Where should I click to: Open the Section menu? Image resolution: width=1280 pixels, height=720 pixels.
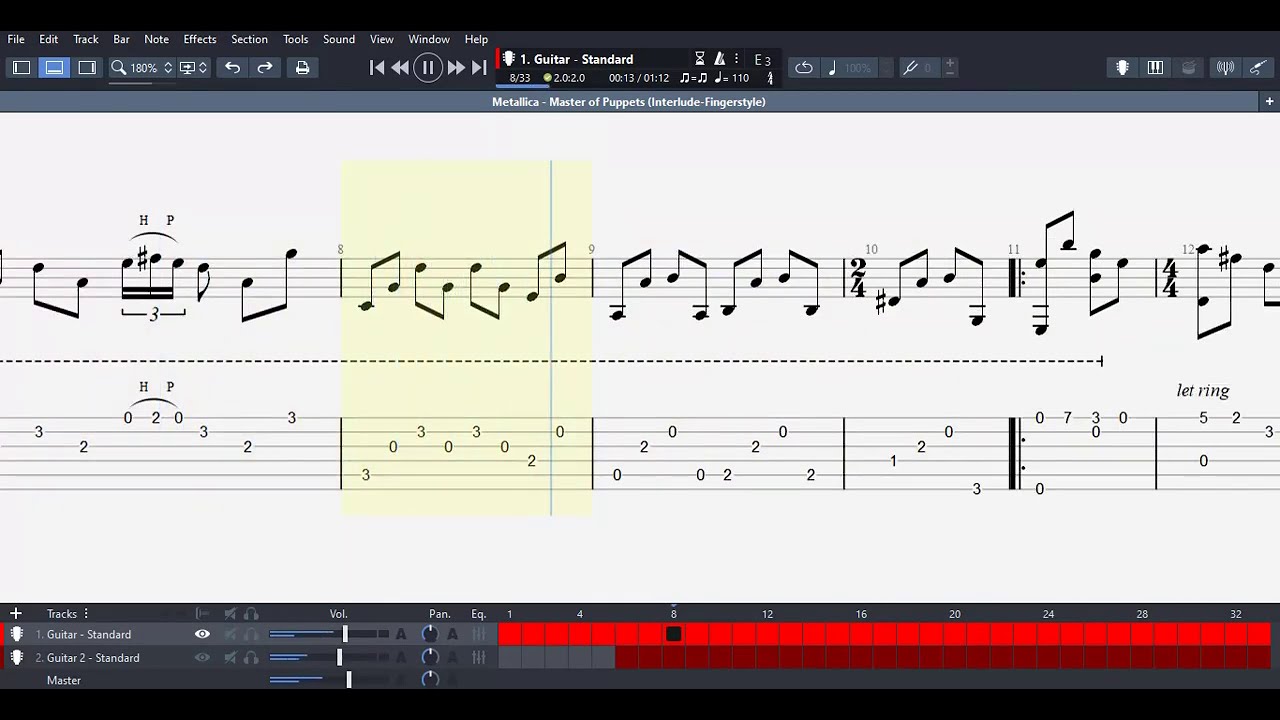tap(249, 39)
